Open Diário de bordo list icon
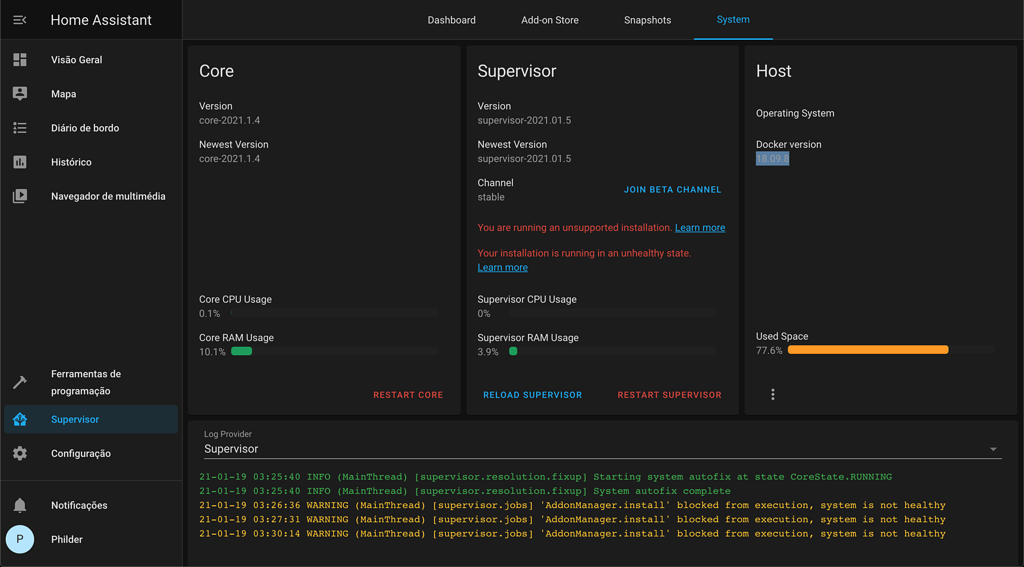This screenshot has width=1024, height=567. pyautogui.click(x=20, y=128)
